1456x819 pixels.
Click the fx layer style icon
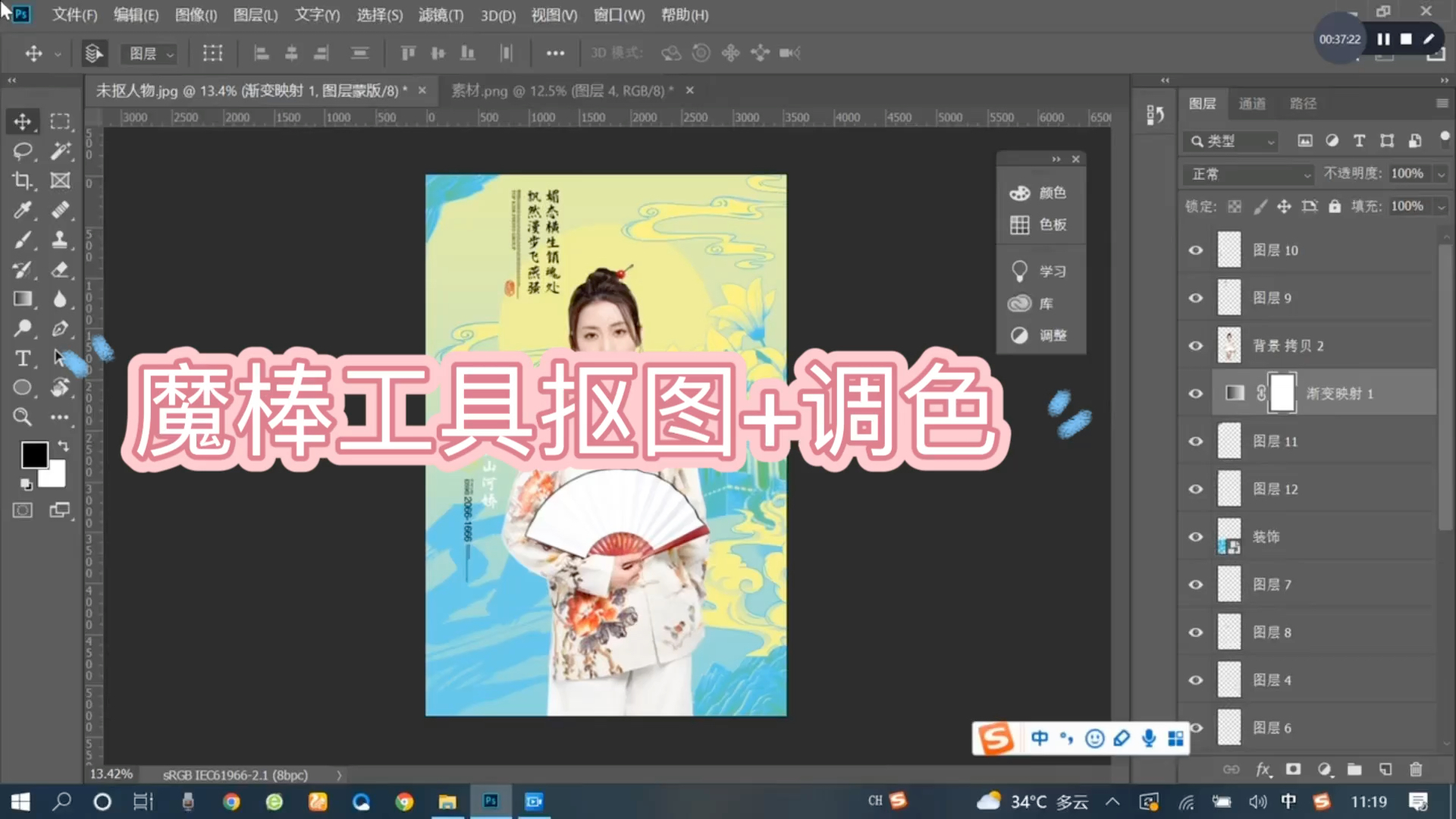tap(1263, 769)
